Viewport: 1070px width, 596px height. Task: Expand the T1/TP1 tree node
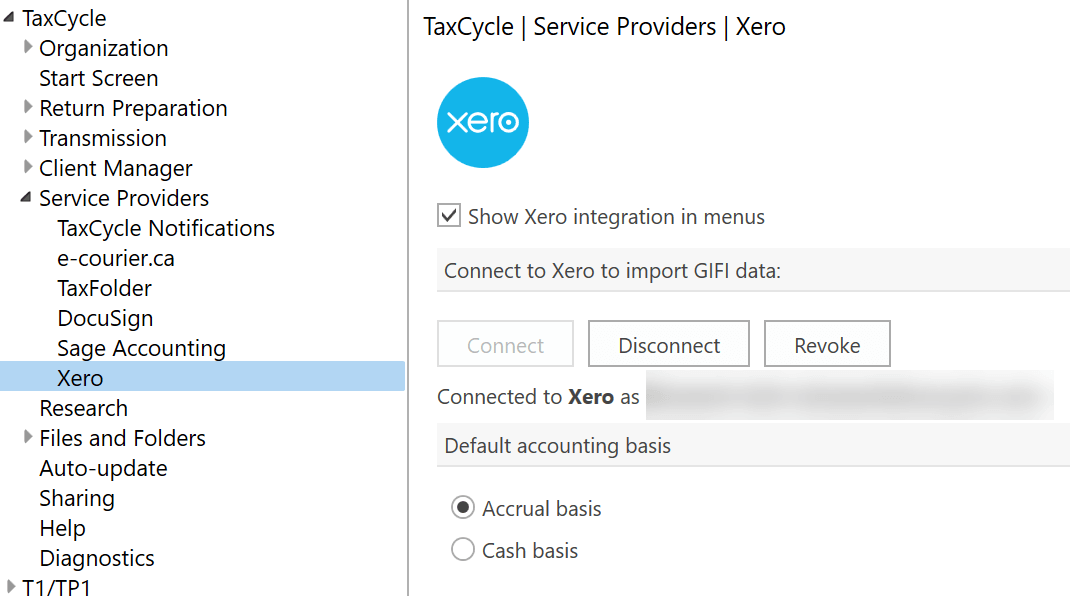pyautogui.click(x=10, y=586)
